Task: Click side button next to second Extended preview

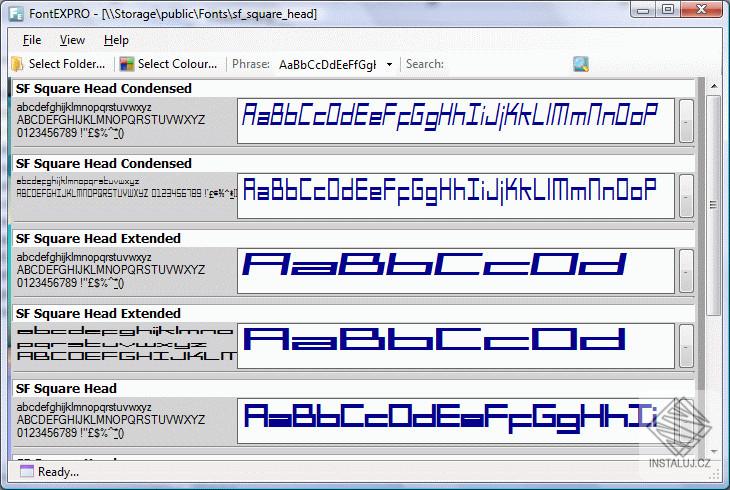Action: click(686, 346)
